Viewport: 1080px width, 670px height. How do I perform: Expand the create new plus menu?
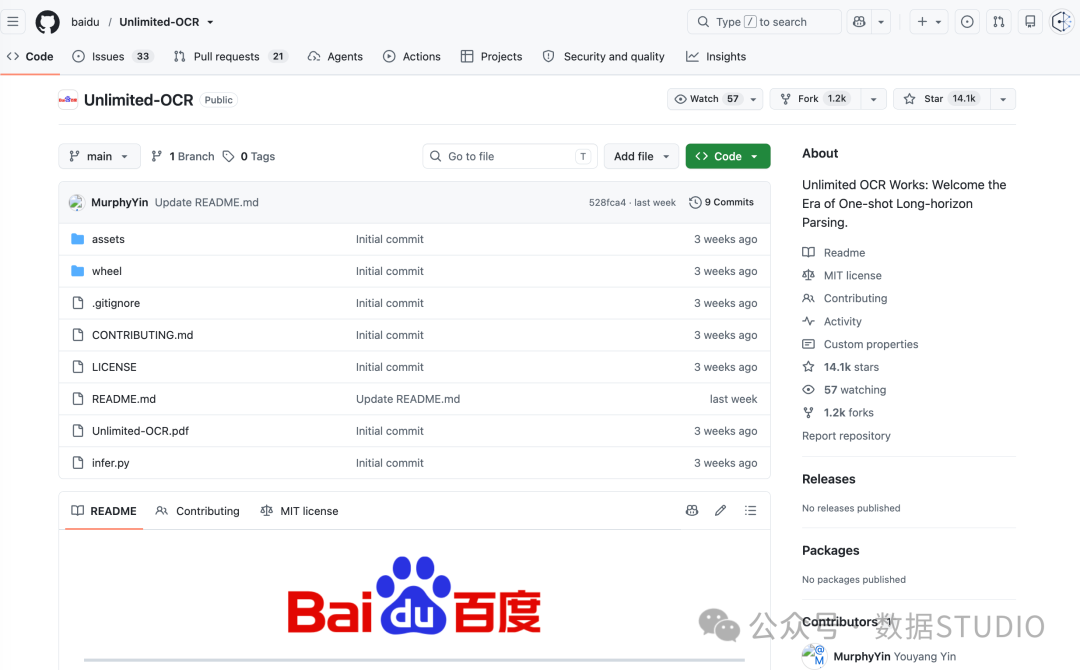(928, 22)
